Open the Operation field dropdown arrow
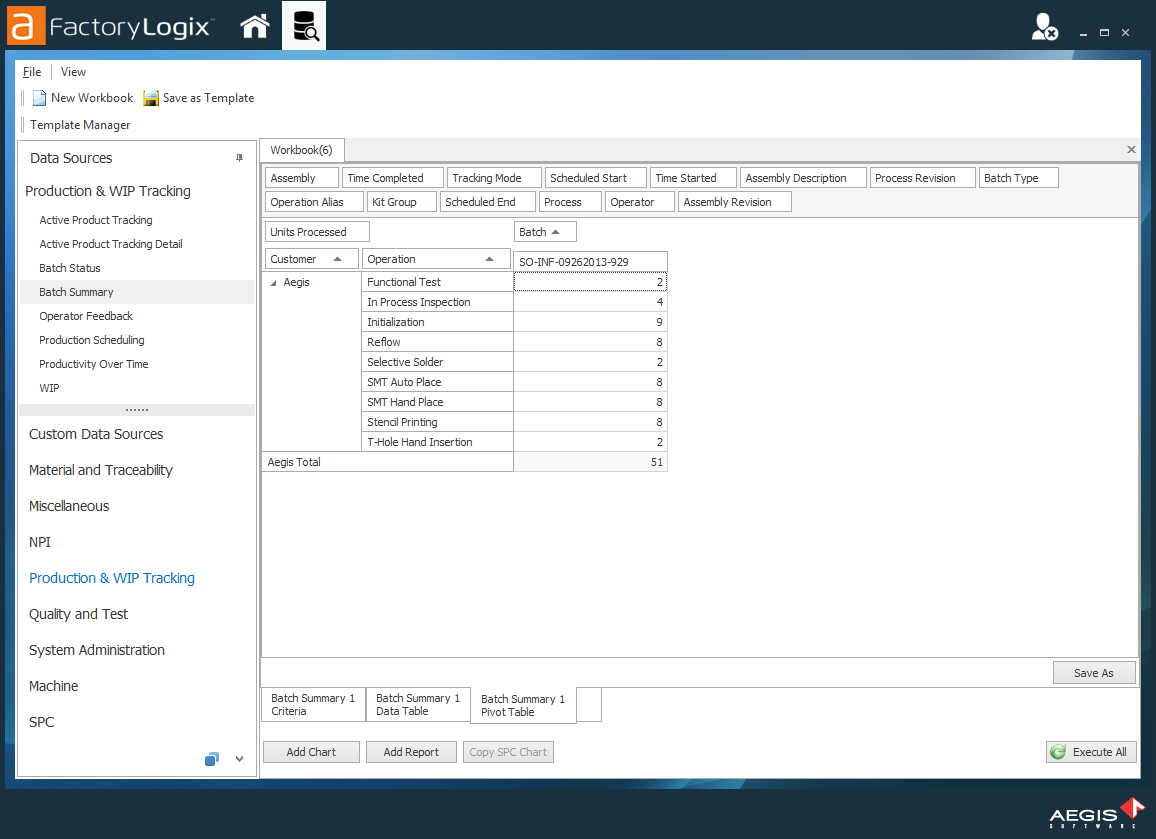 [x=489, y=258]
